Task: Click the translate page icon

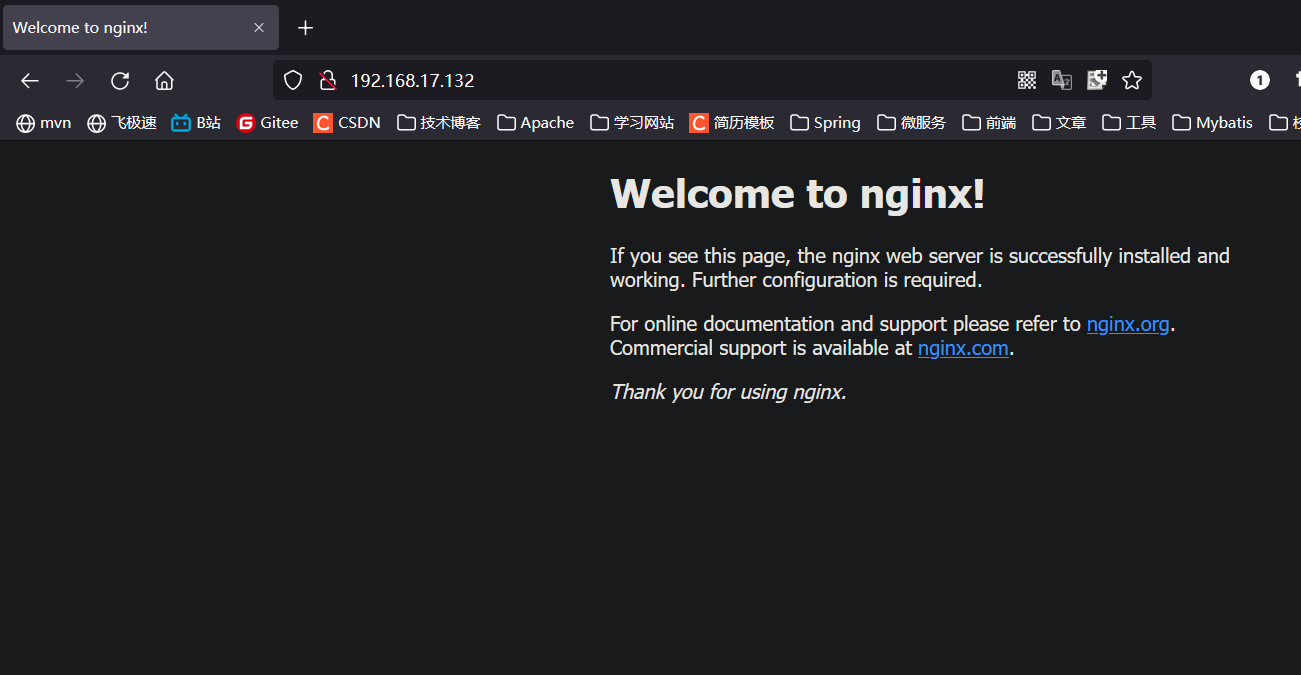Action: 1062,80
